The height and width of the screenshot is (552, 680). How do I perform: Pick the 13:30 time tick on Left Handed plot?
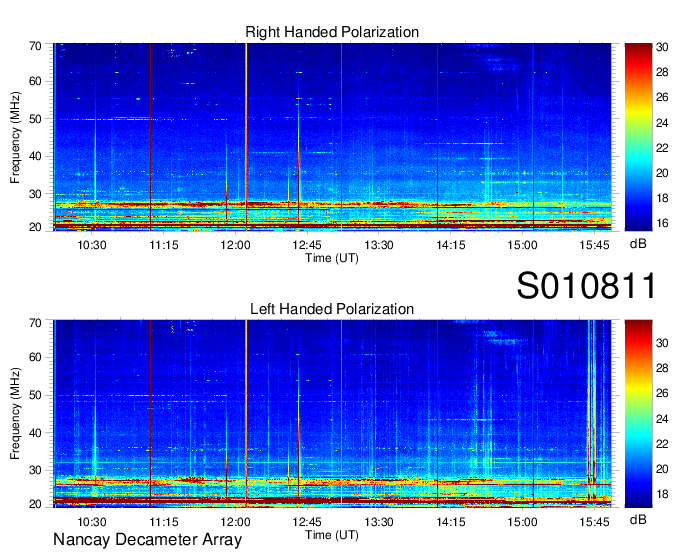(379, 522)
